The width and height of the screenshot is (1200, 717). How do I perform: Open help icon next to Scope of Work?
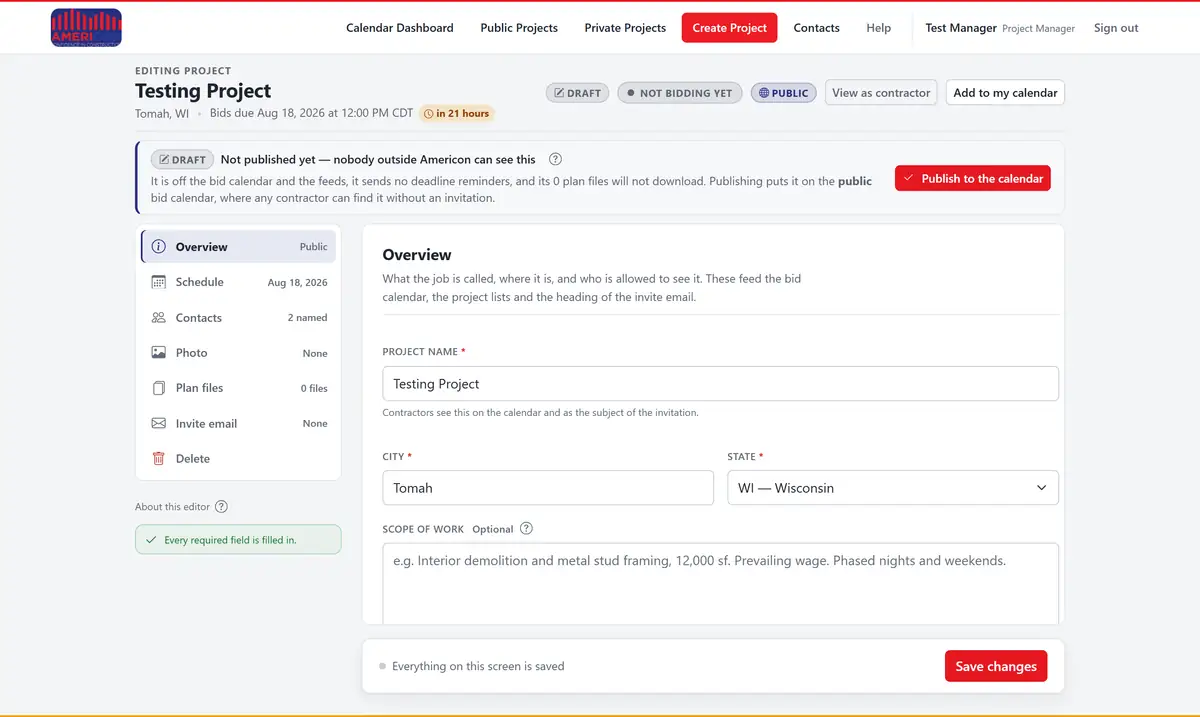coord(526,529)
